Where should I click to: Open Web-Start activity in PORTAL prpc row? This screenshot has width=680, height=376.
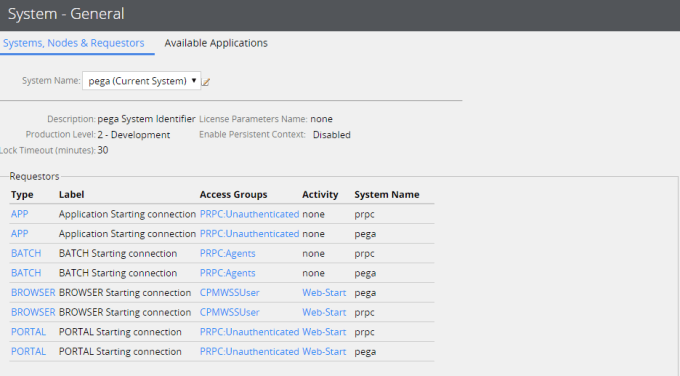[x=324, y=332]
